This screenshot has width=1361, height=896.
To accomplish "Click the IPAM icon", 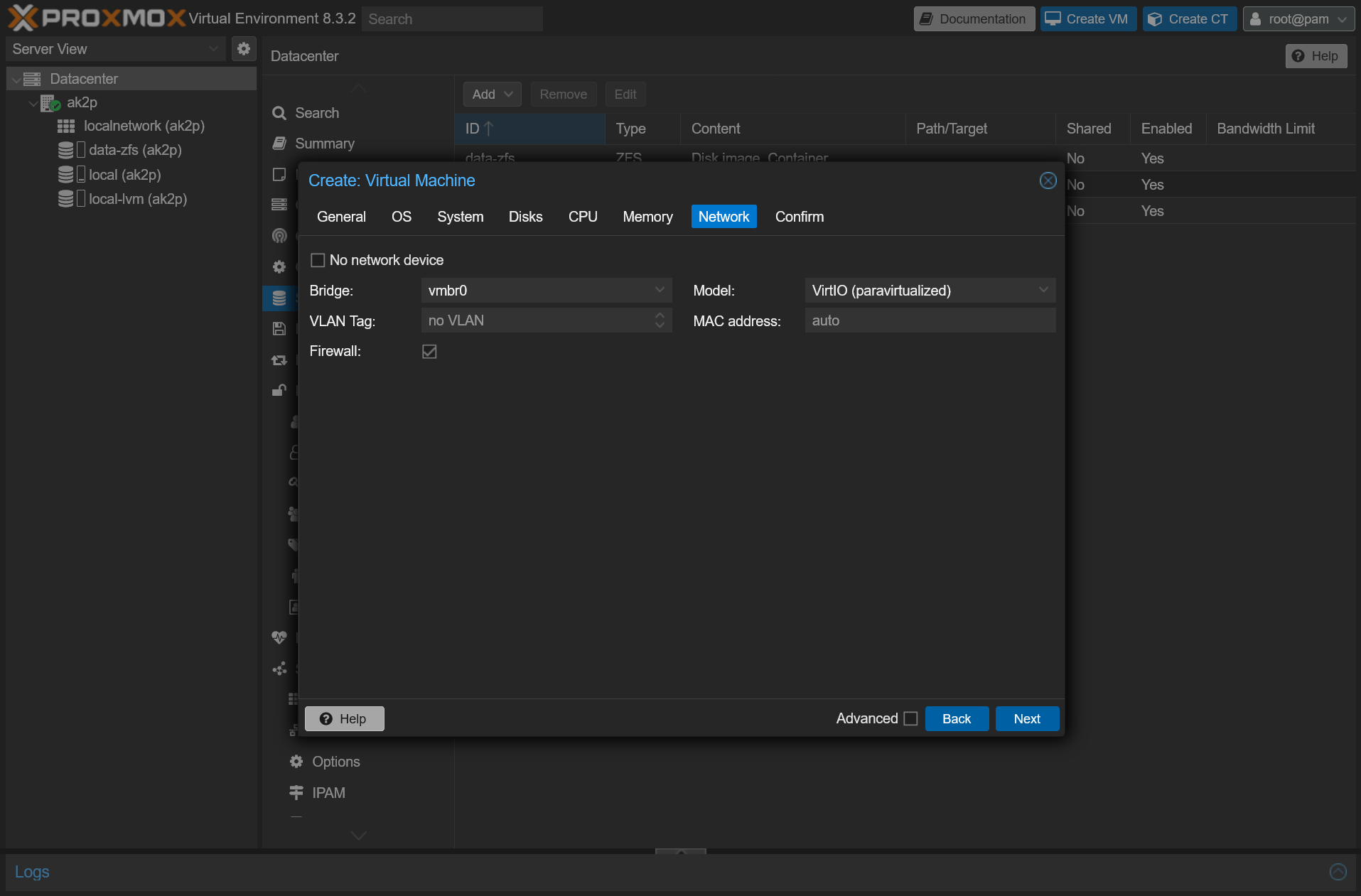I will tap(296, 792).
